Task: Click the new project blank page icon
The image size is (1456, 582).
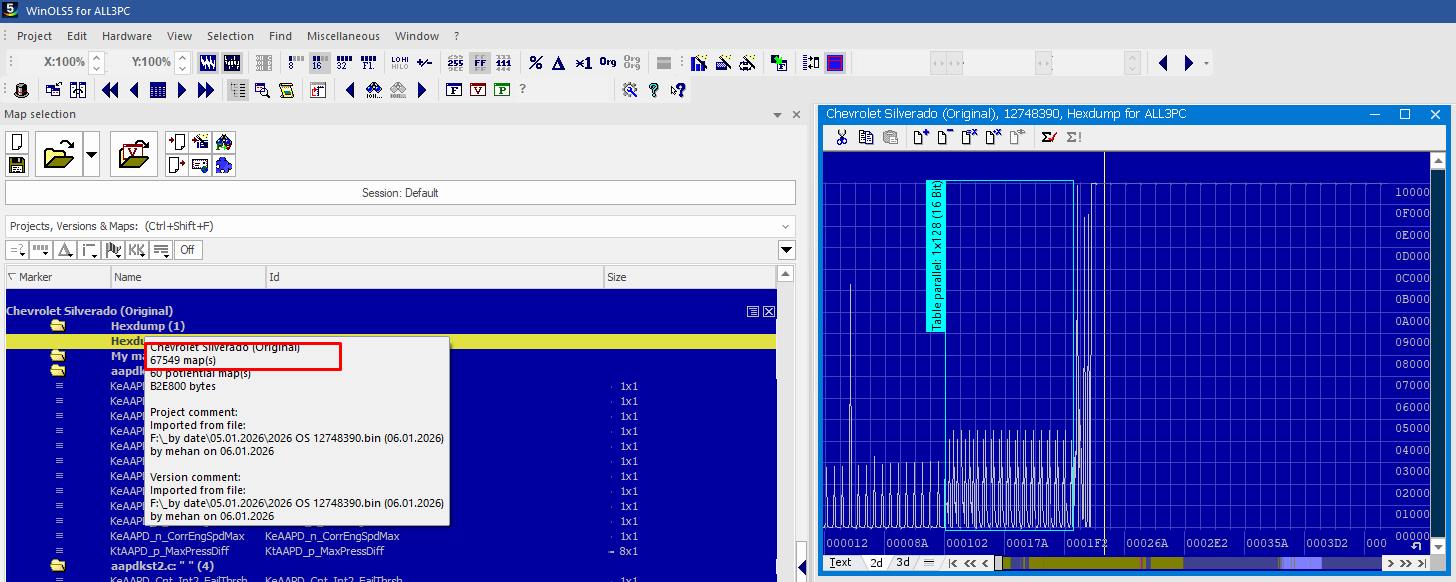Action: (16, 143)
